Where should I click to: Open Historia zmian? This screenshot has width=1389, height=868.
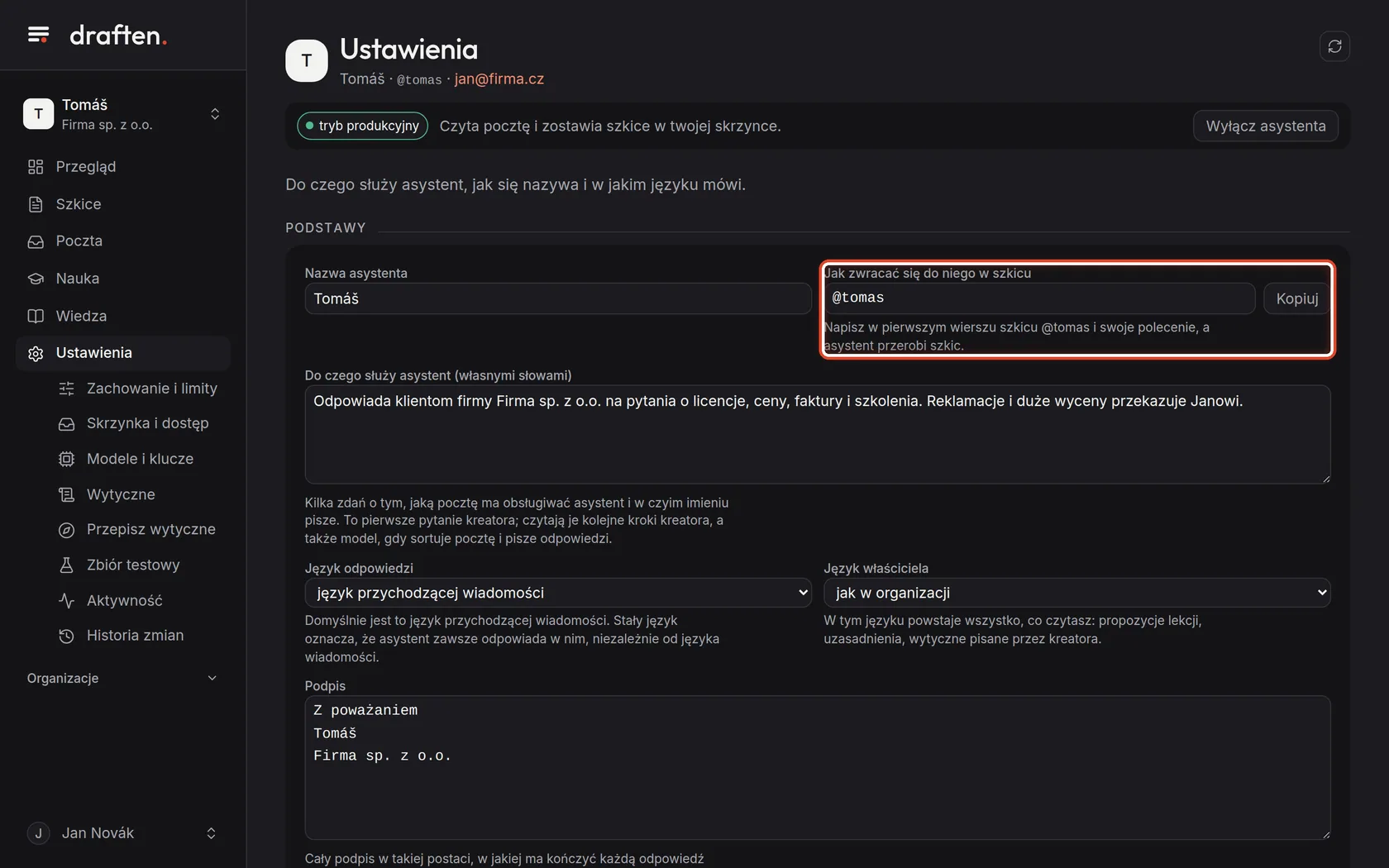click(x=138, y=636)
